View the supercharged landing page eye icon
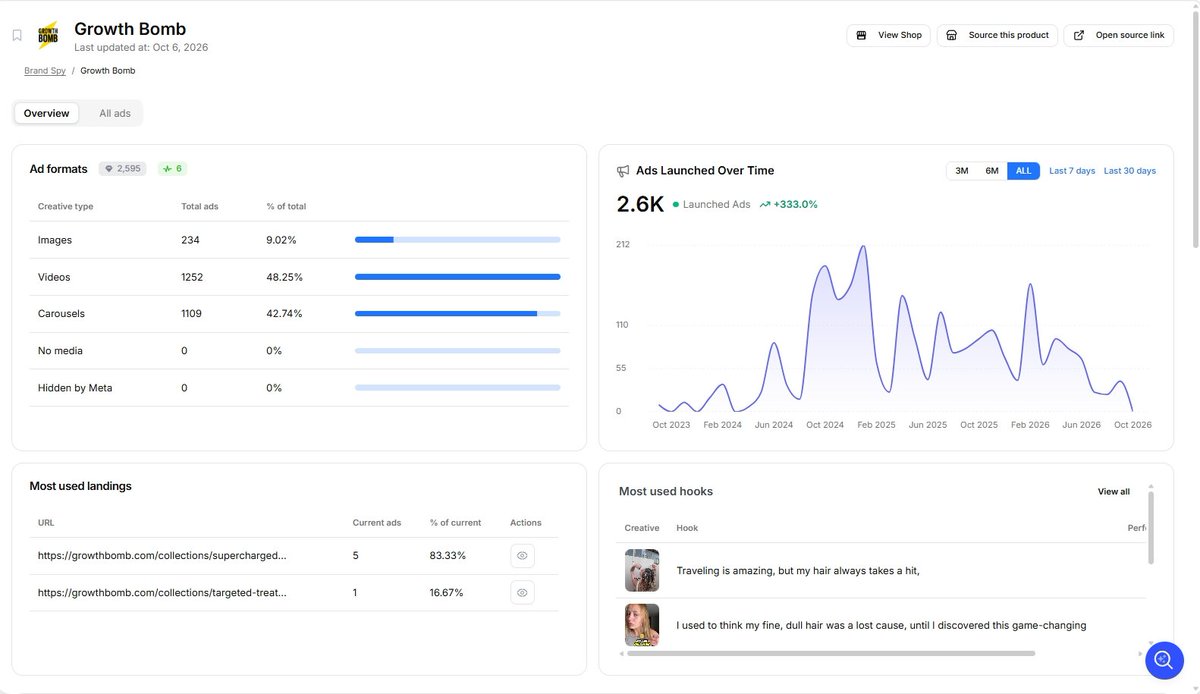 tap(522, 556)
